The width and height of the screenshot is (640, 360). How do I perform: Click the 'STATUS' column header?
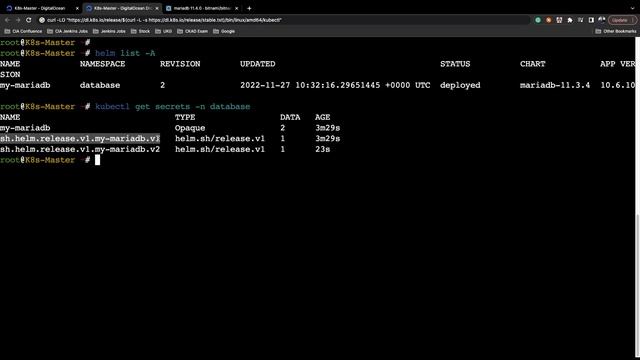(455, 64)
